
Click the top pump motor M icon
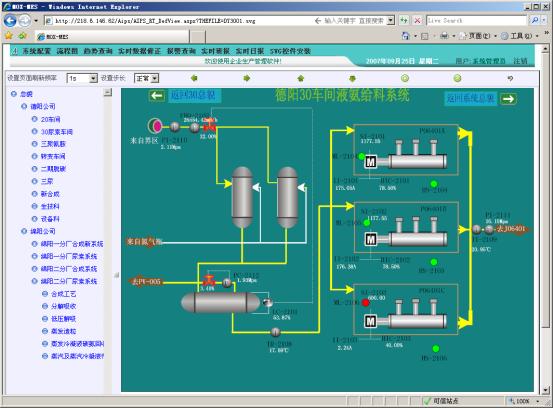click(371, 162)
